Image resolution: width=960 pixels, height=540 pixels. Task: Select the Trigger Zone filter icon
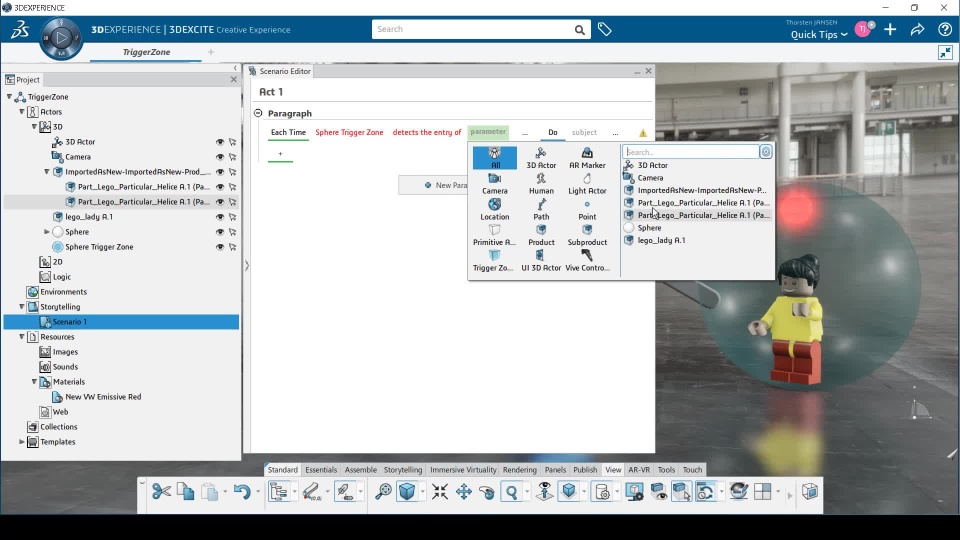click(x=494, y=257)
